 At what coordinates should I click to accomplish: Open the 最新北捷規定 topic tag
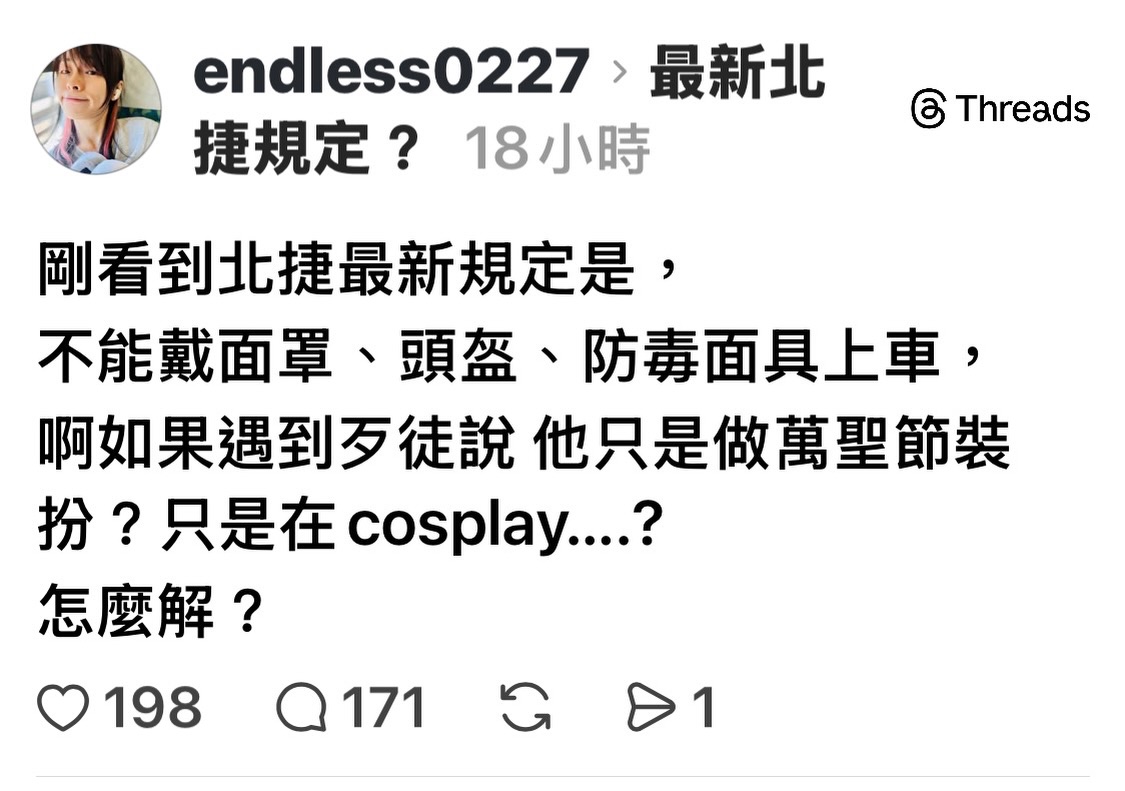pyautogui.click(x=509, y=109)
